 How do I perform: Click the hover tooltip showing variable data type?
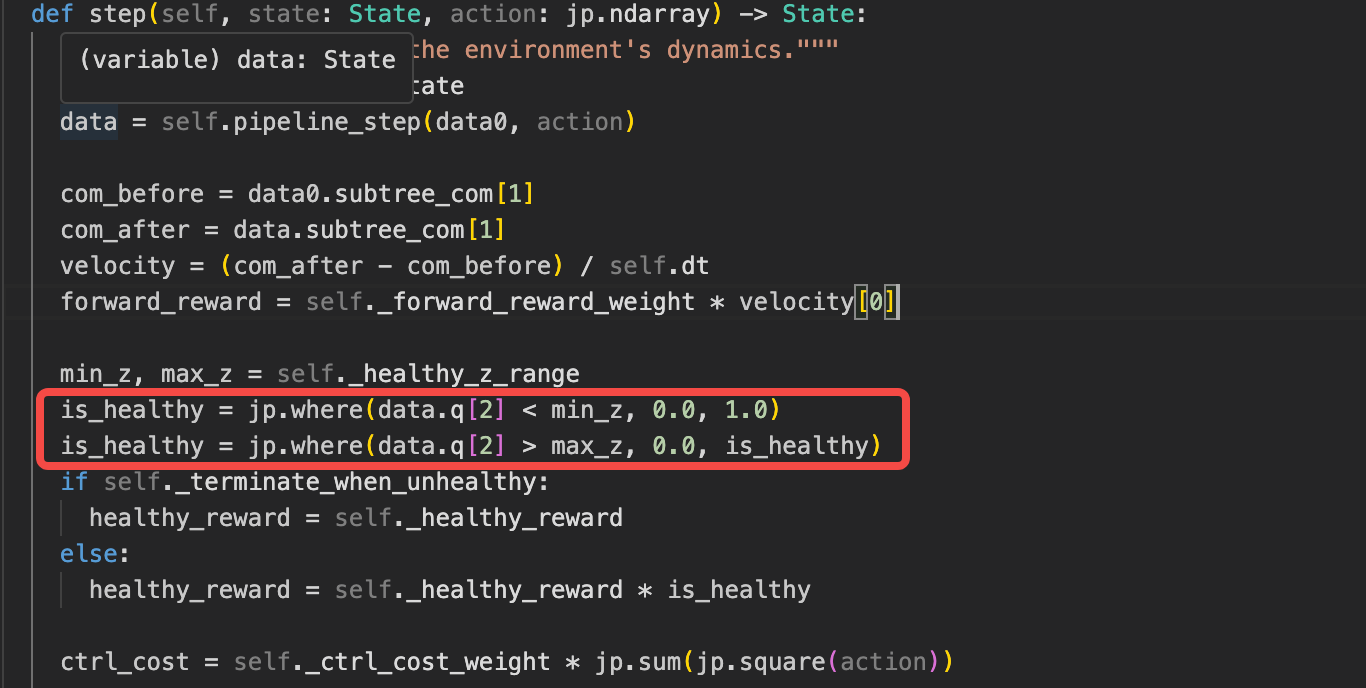236,60
